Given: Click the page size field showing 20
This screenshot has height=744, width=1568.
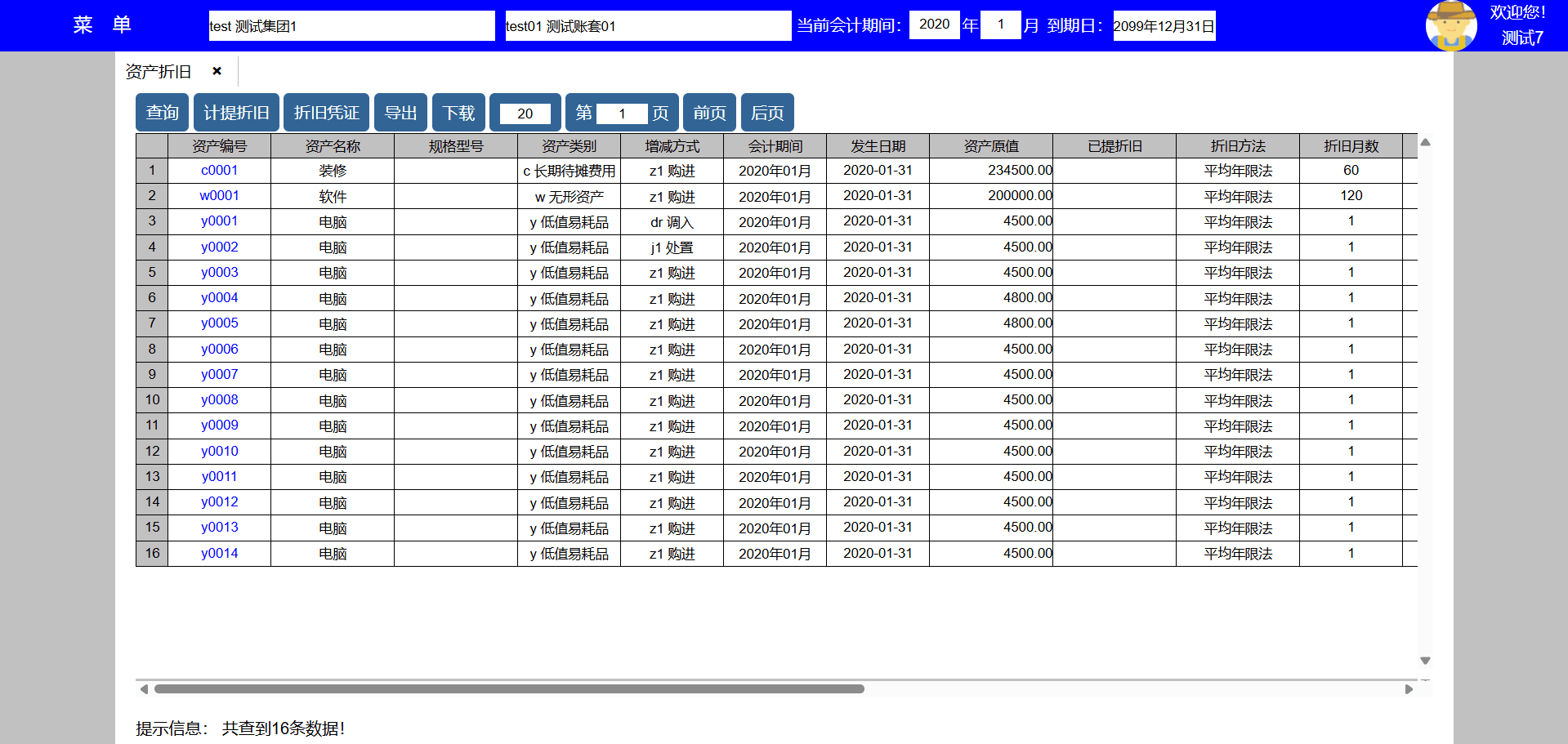Looking at the screenshot, I should [525, 114].
